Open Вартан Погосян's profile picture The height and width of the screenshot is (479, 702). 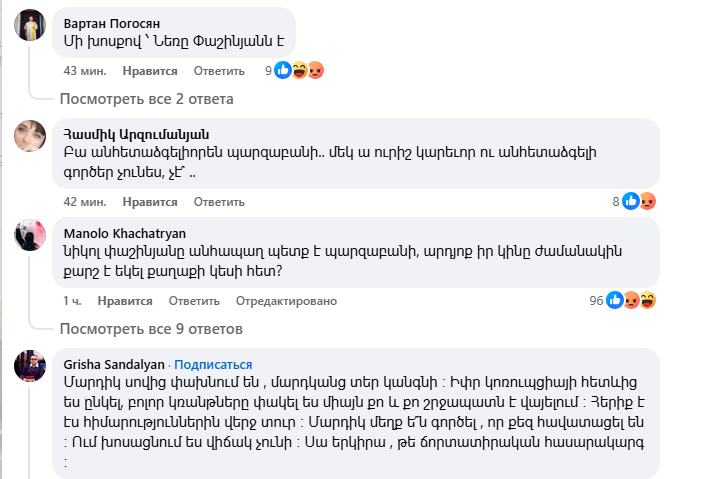30,27
